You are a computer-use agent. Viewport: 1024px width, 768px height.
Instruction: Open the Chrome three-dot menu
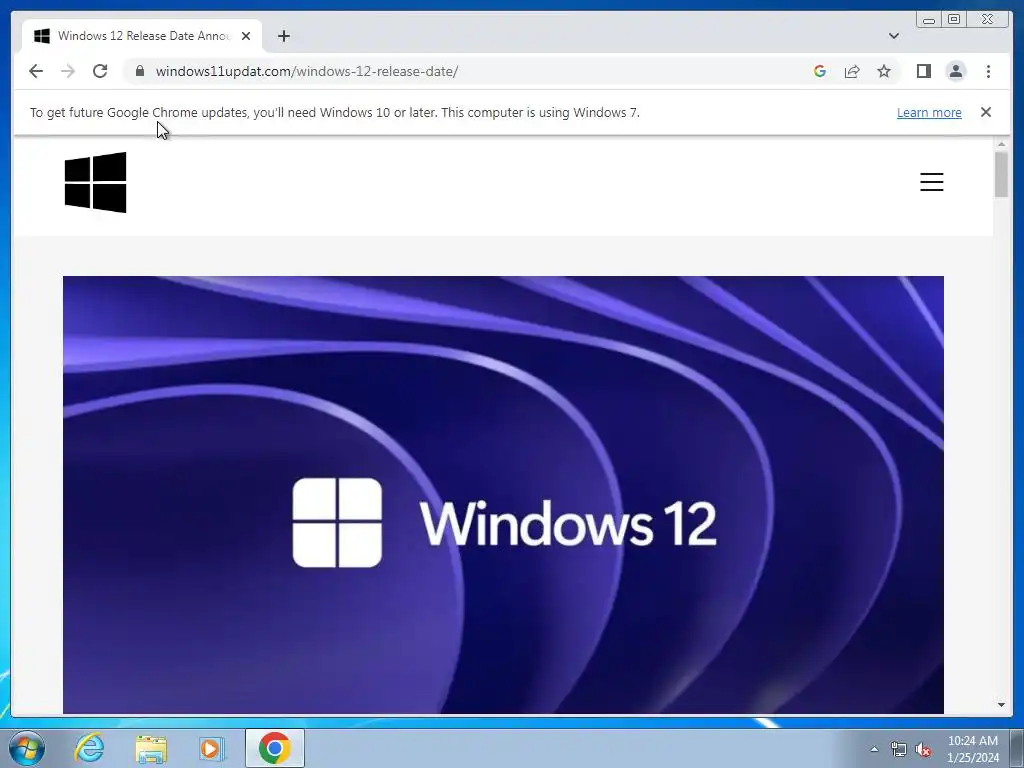(x=988, y=71)
